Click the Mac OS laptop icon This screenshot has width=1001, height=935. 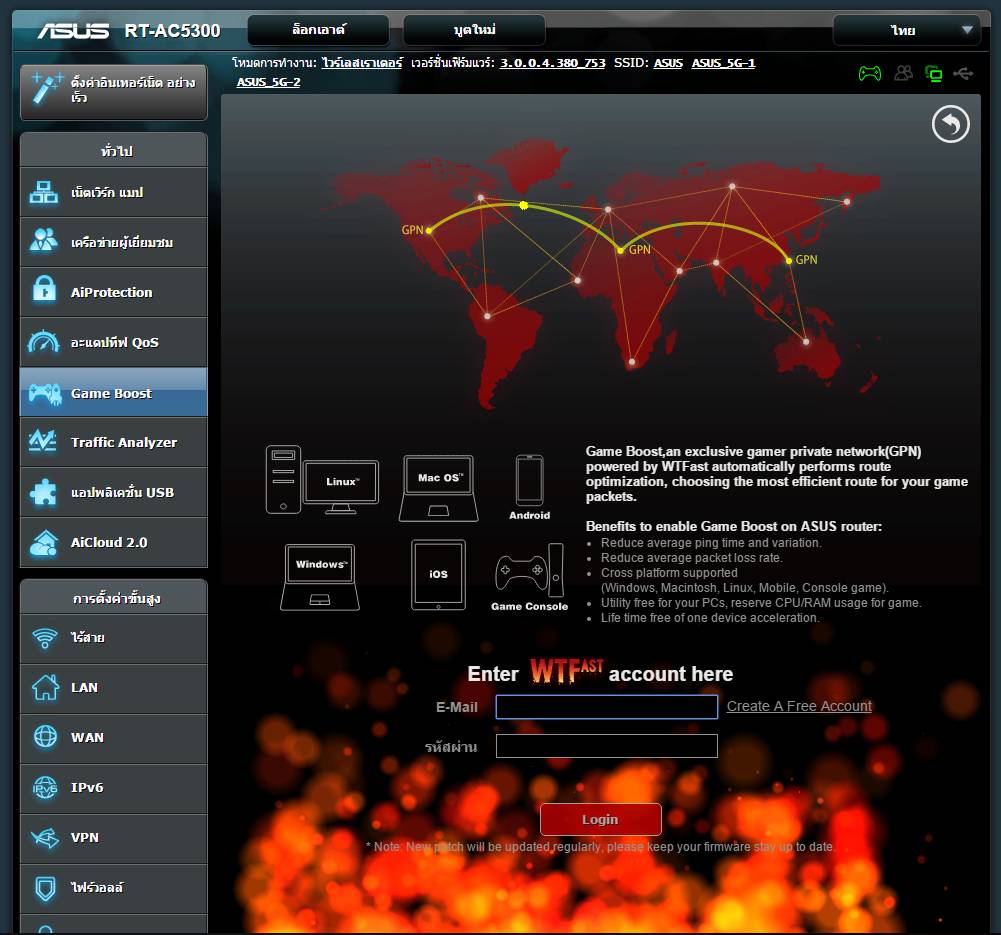(439, 488)
